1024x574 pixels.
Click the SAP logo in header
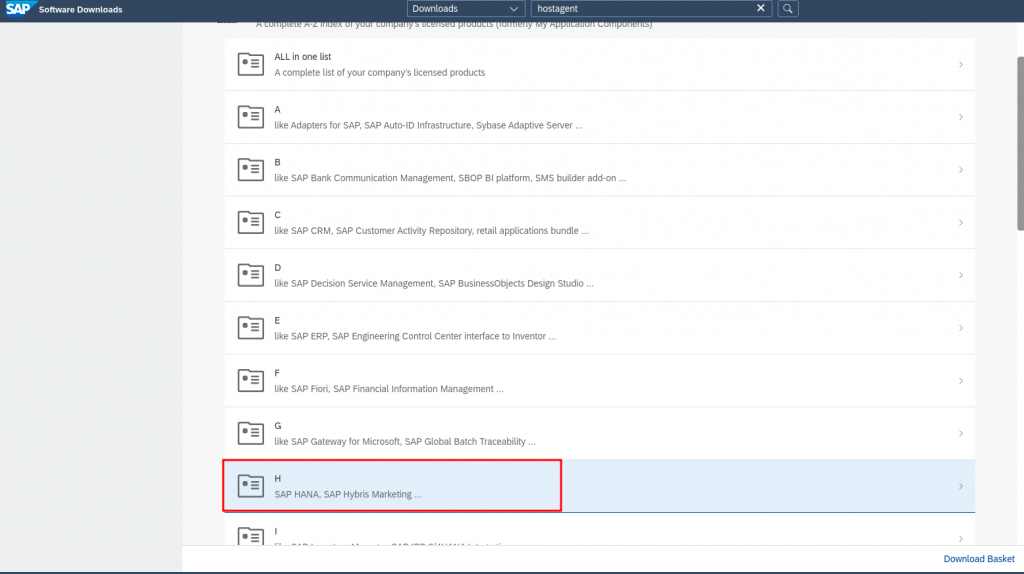point(18,9)
